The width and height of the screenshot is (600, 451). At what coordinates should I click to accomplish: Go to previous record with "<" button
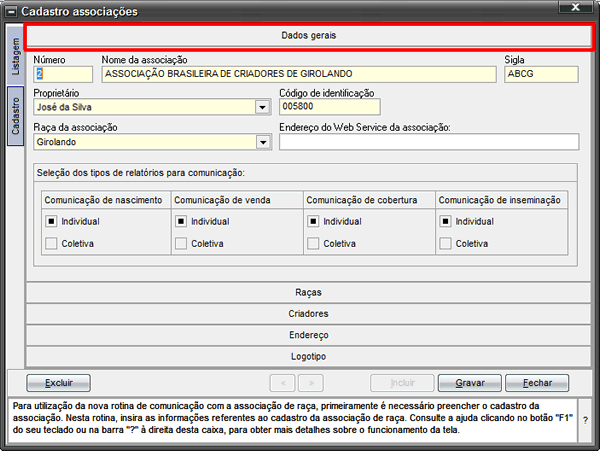282,383
